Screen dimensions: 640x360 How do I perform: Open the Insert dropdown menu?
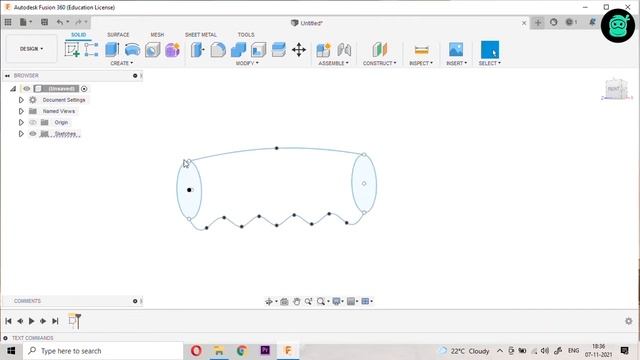tap(456, 63)
